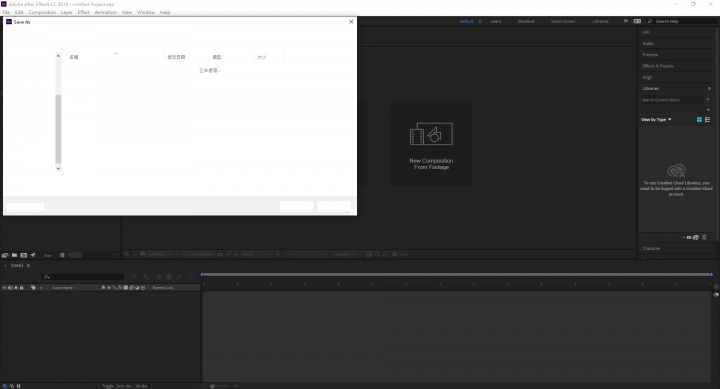Click solo column icon in timeline

click(16, 288)
